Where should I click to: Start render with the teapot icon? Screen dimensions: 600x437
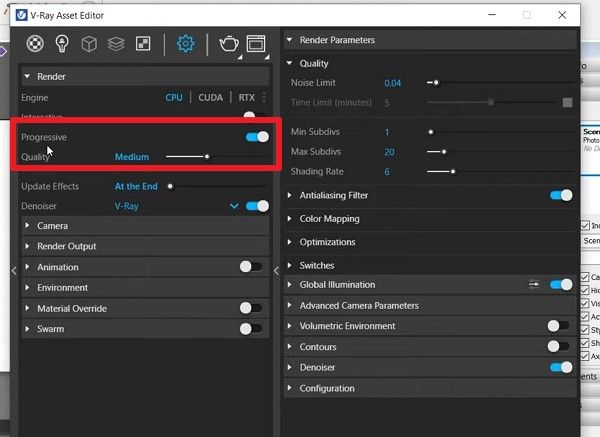(229, 44)
